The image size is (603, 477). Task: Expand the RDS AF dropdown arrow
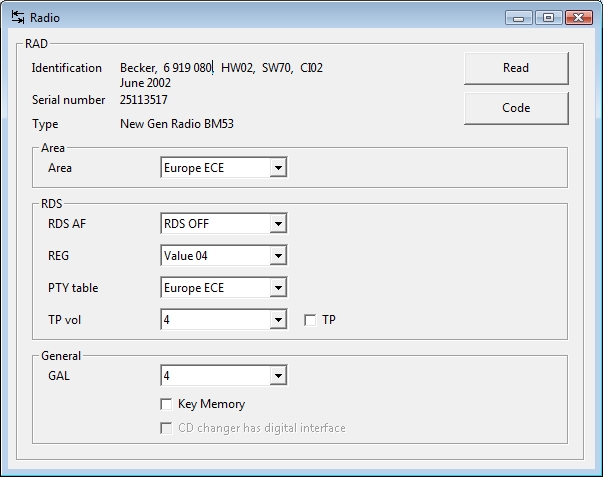278,223
